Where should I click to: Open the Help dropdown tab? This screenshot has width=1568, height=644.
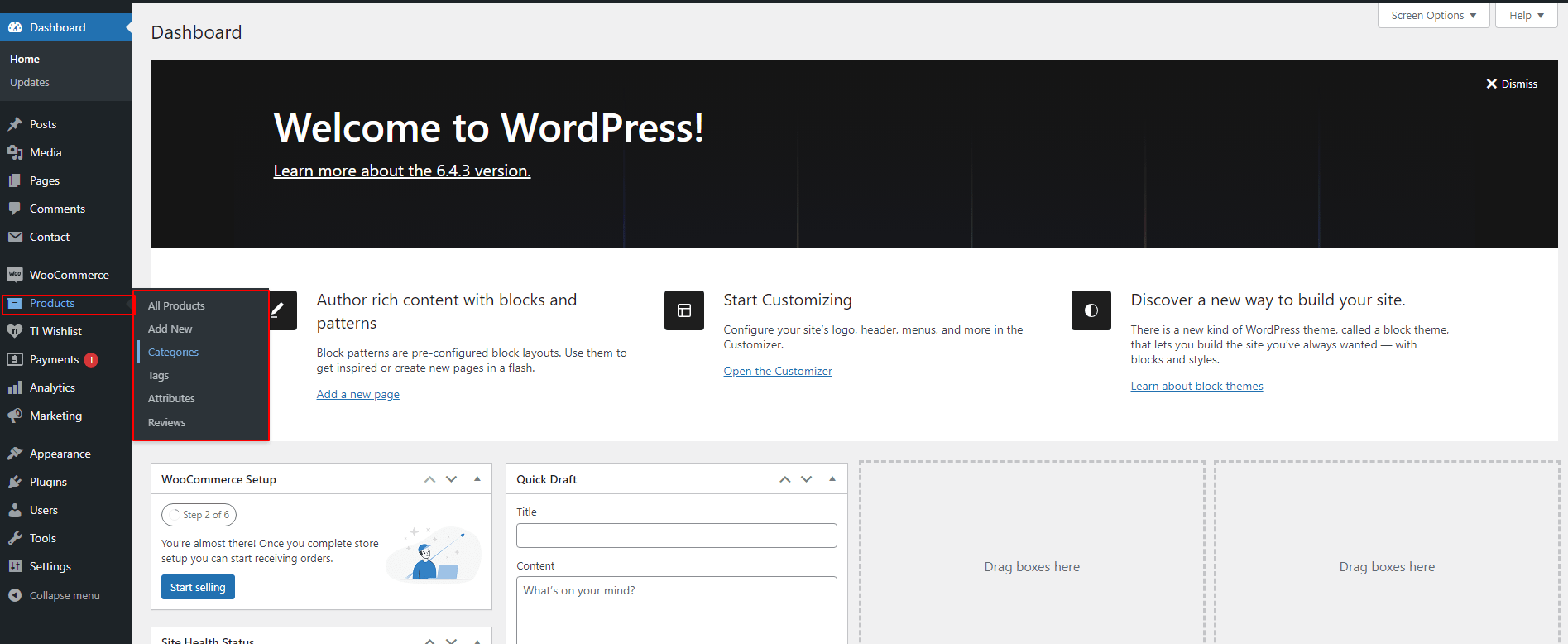[1526, 16]
